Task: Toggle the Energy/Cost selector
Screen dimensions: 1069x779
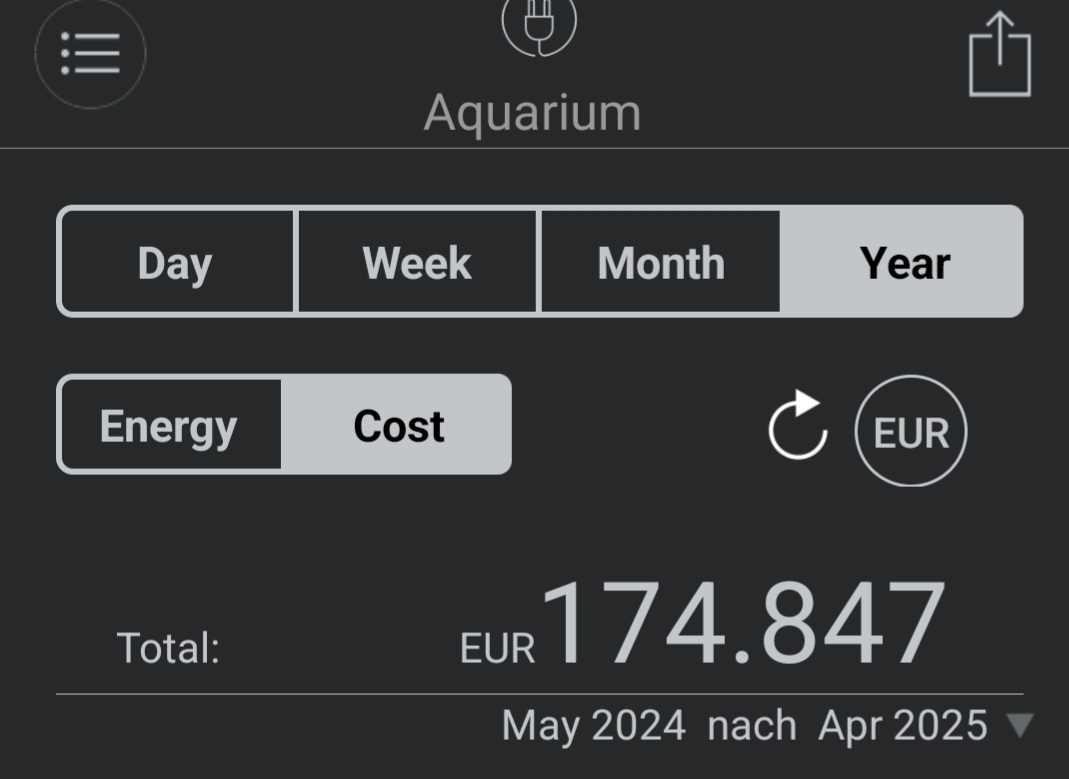Action: [x=284, y=425]
